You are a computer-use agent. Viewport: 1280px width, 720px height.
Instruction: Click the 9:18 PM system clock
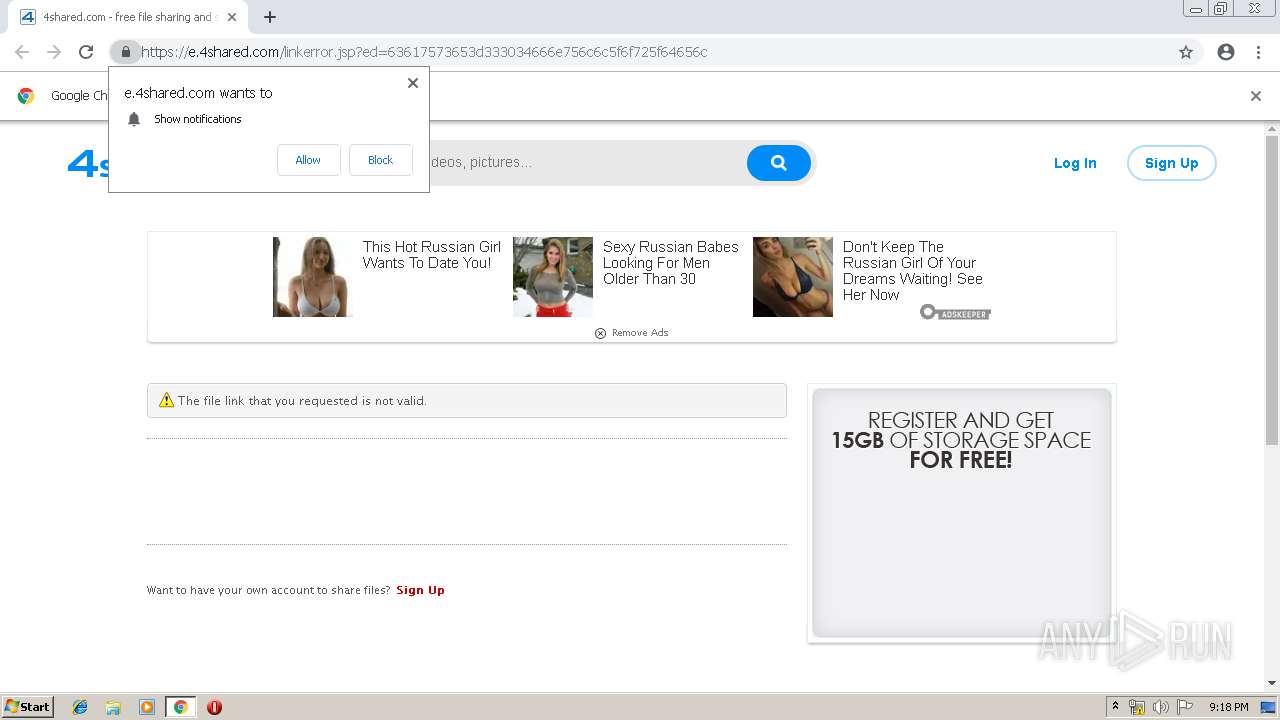click(x=1228, y=707)
